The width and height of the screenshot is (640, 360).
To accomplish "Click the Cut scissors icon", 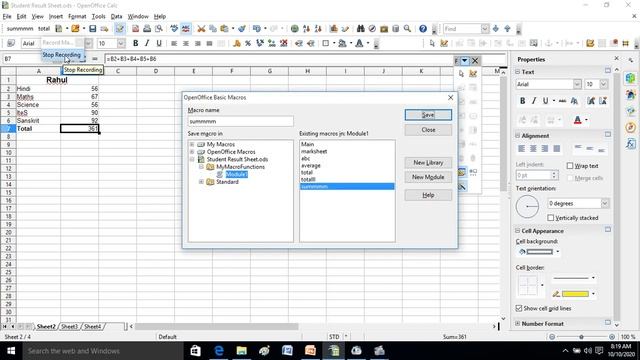I will 201,29.
